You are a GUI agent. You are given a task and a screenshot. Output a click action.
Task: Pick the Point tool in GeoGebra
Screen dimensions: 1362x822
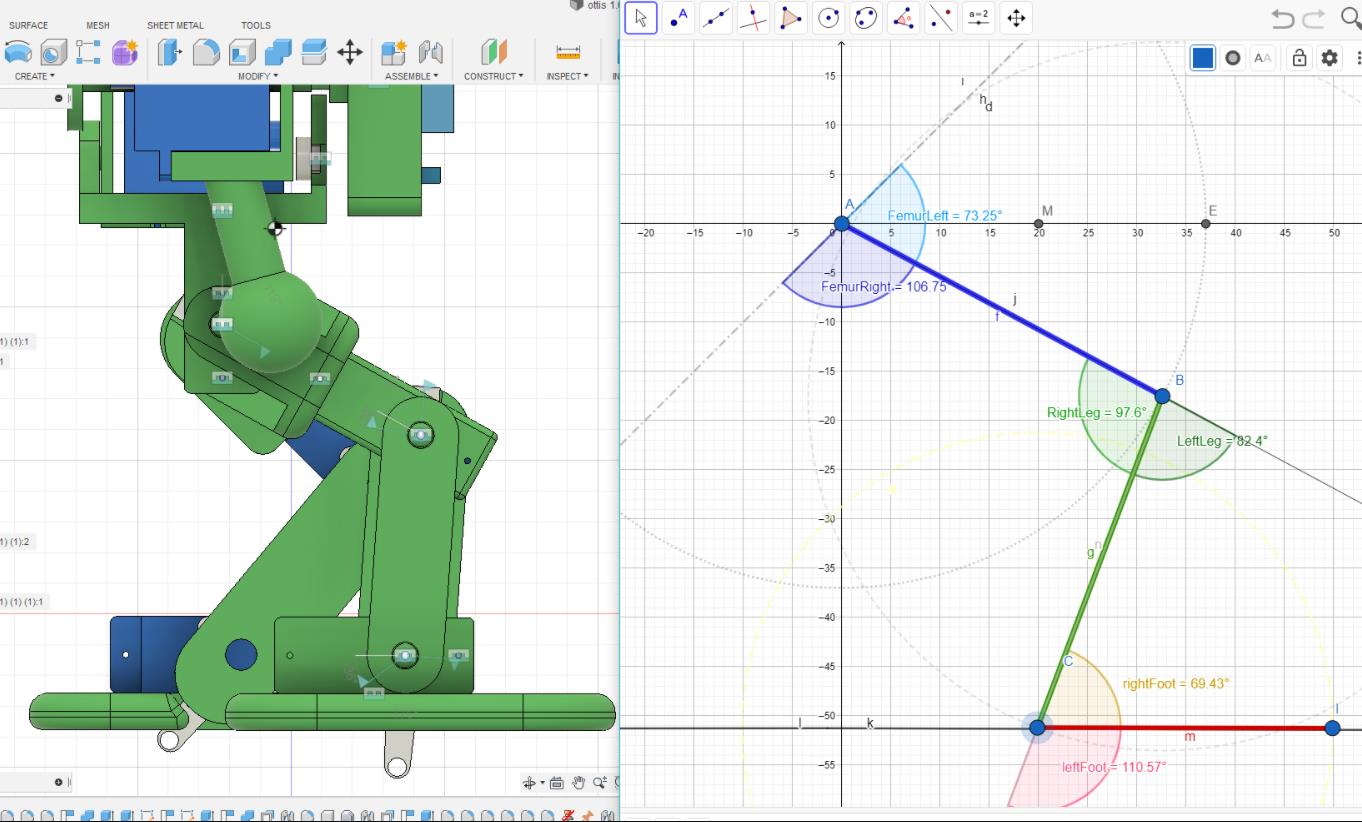[680, 18]
